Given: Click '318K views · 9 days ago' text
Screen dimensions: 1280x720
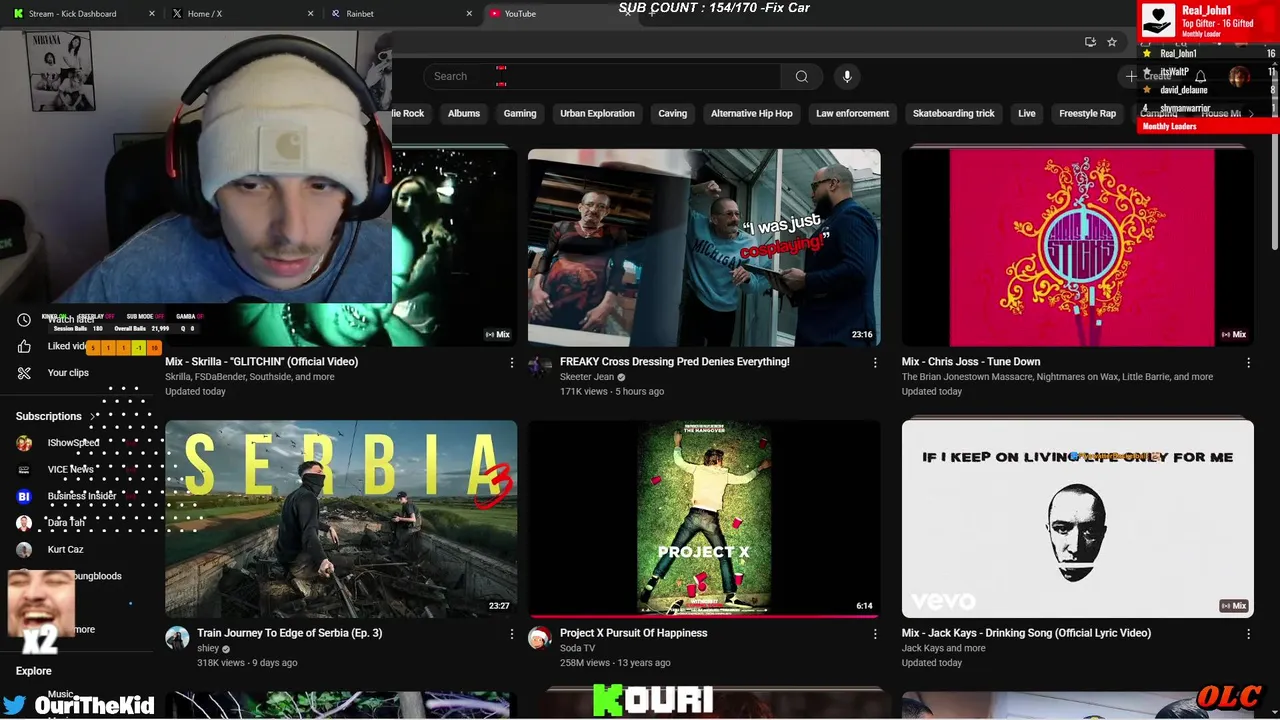Looking at the screenshot, I should click(x=247, y=663).
